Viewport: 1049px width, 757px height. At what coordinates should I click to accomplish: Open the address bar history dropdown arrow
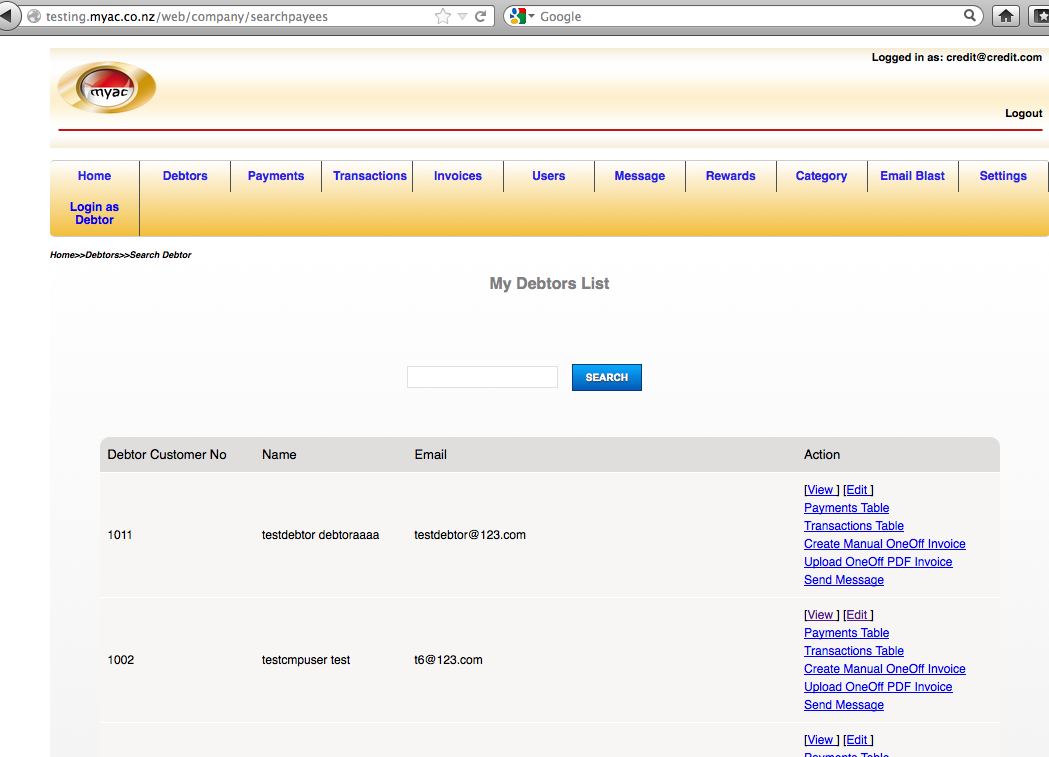[462, 17]
